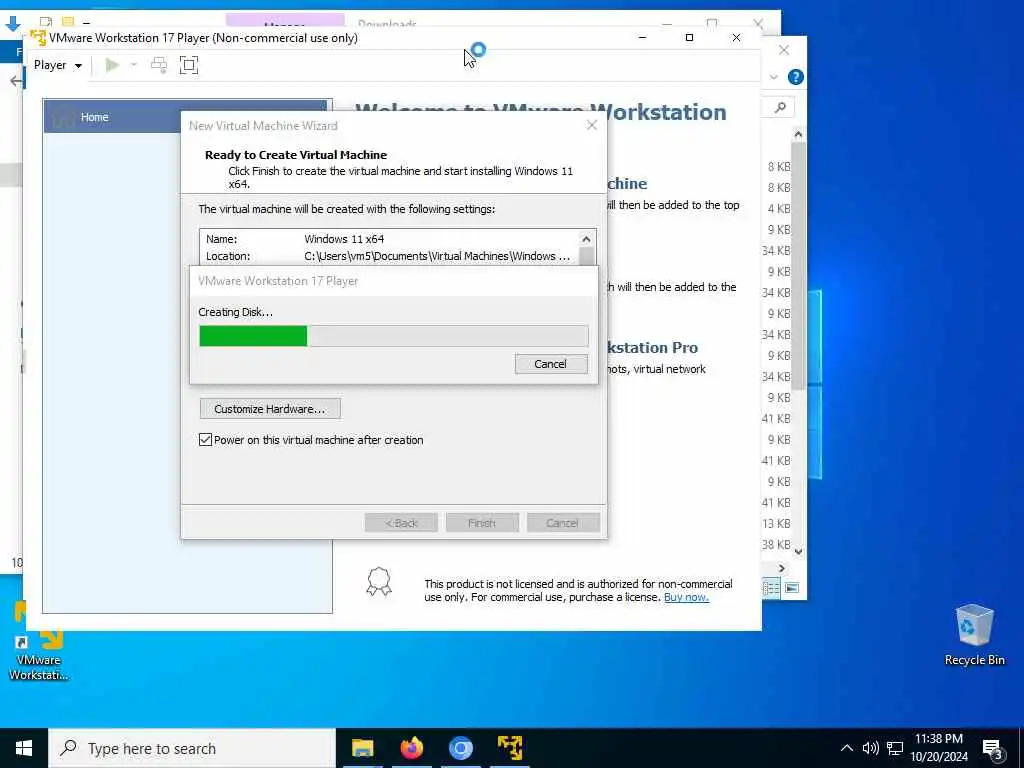Click search magnifier icon in taskbar box

click(69, 748)
